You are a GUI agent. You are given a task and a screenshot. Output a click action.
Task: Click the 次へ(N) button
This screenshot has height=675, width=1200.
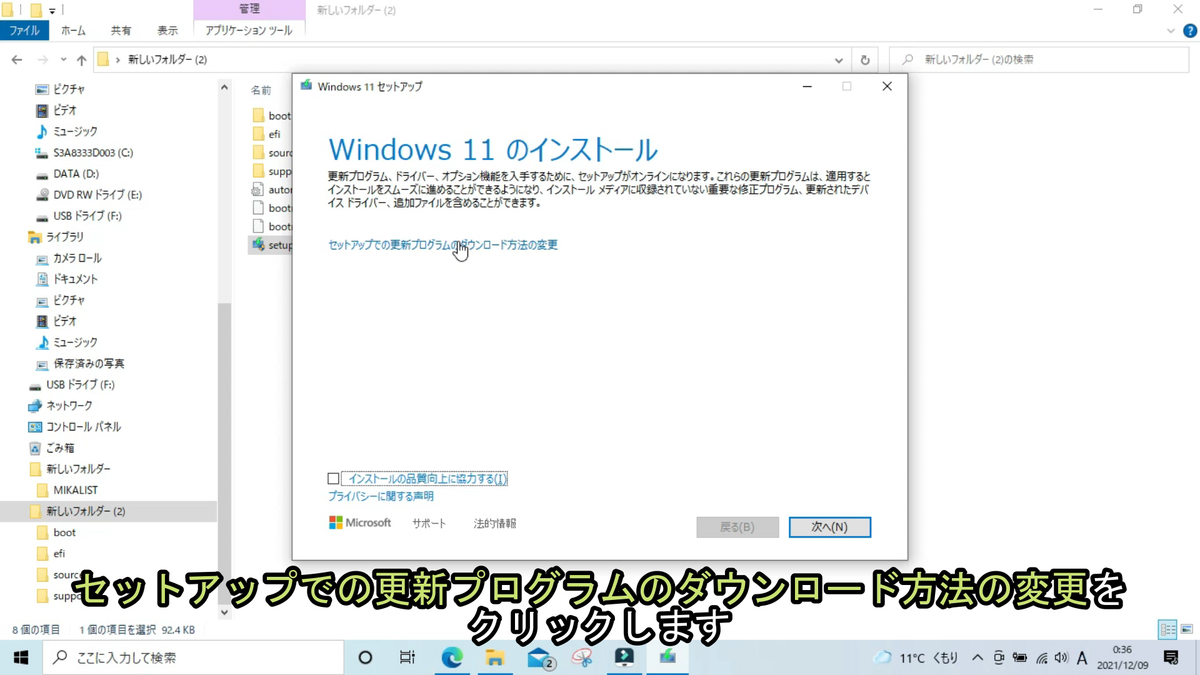click(829, 527)
